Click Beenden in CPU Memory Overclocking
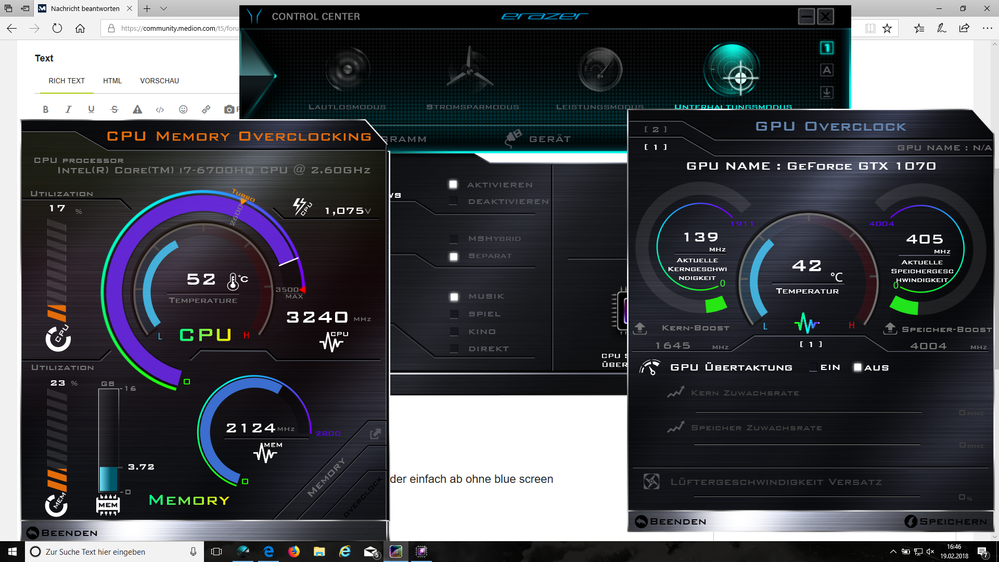This screenshot has height=562, width=999. [62, 533]
